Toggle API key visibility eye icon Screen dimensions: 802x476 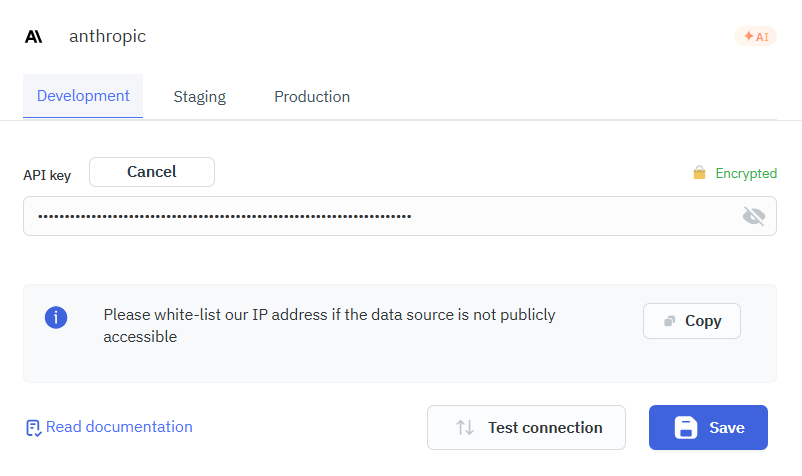click(x=753, y=216)
